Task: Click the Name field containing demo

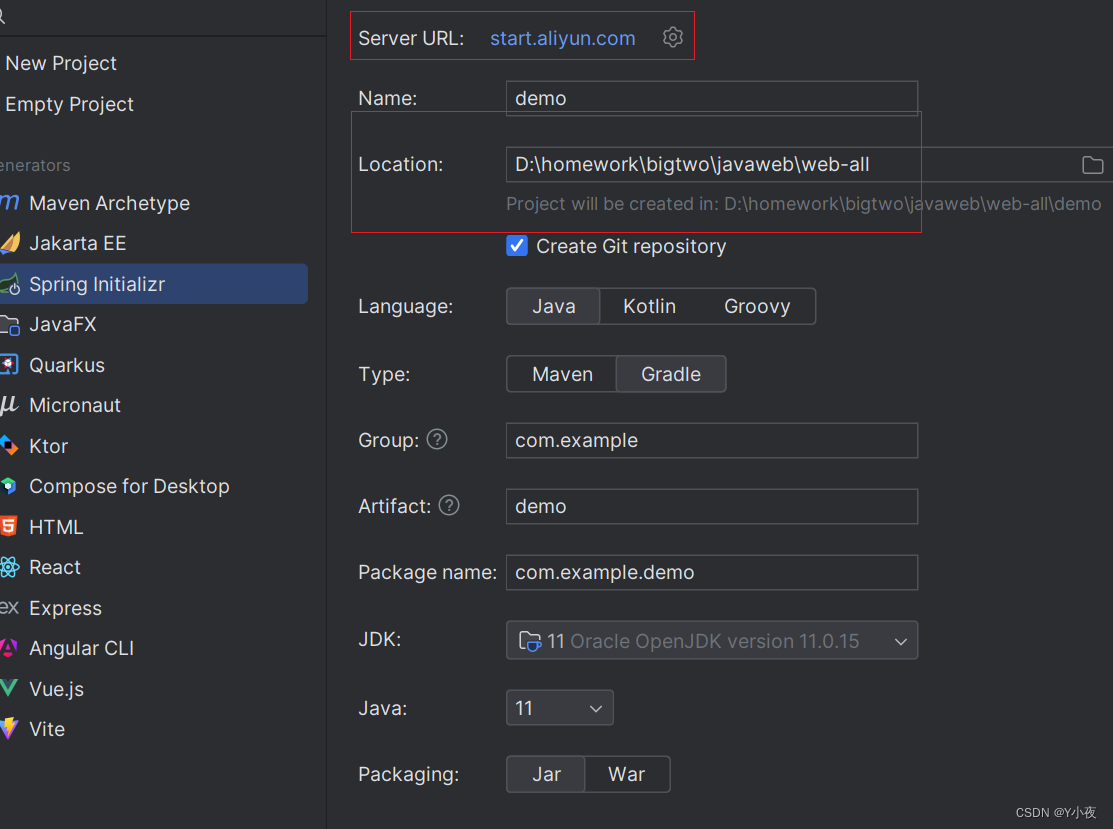Action: click(x=712, y=98)
